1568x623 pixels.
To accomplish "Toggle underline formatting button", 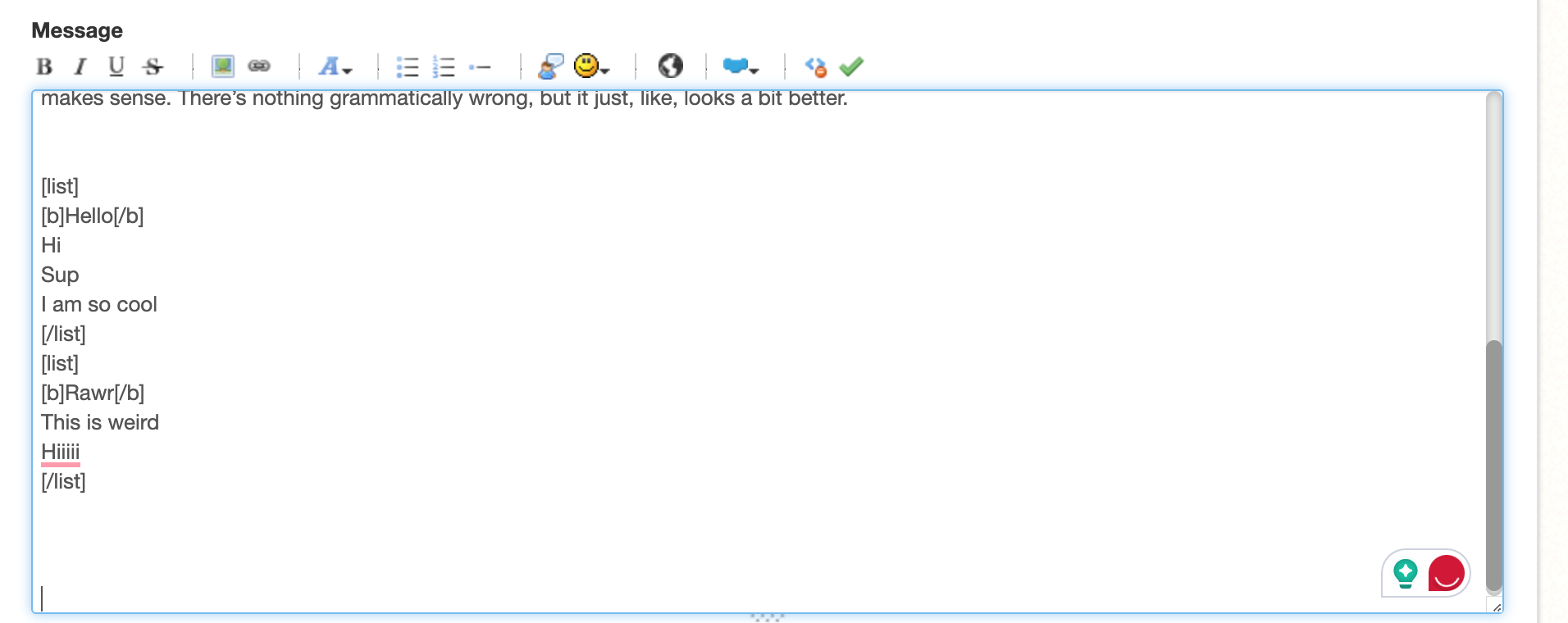I will pyautogui.click(x=116, y=66).
